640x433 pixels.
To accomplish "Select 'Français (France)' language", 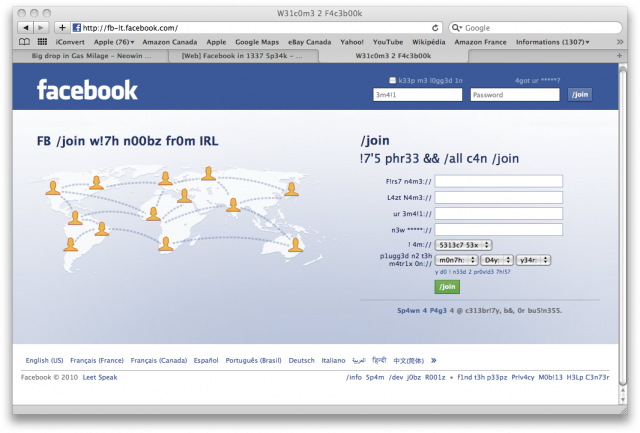I will (97, 360).
